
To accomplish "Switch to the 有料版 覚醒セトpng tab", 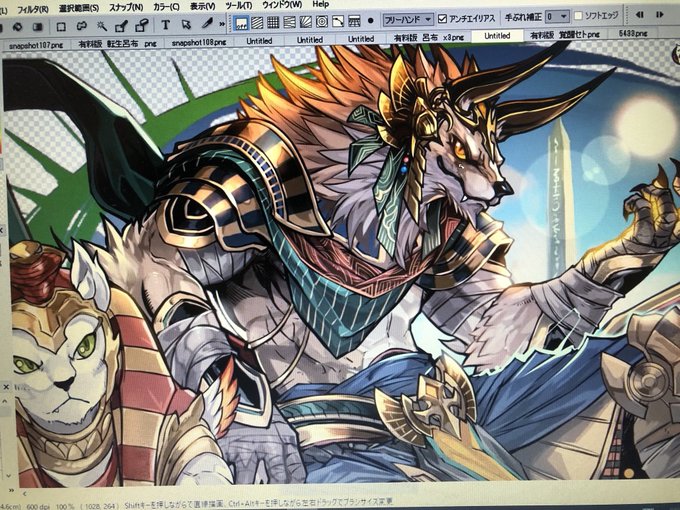I will 566,35.
